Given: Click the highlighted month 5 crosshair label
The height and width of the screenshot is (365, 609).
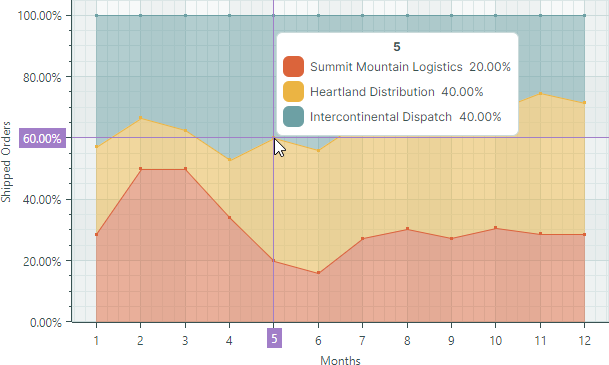Looking at the screenshot, I should [x=274, y=338].
